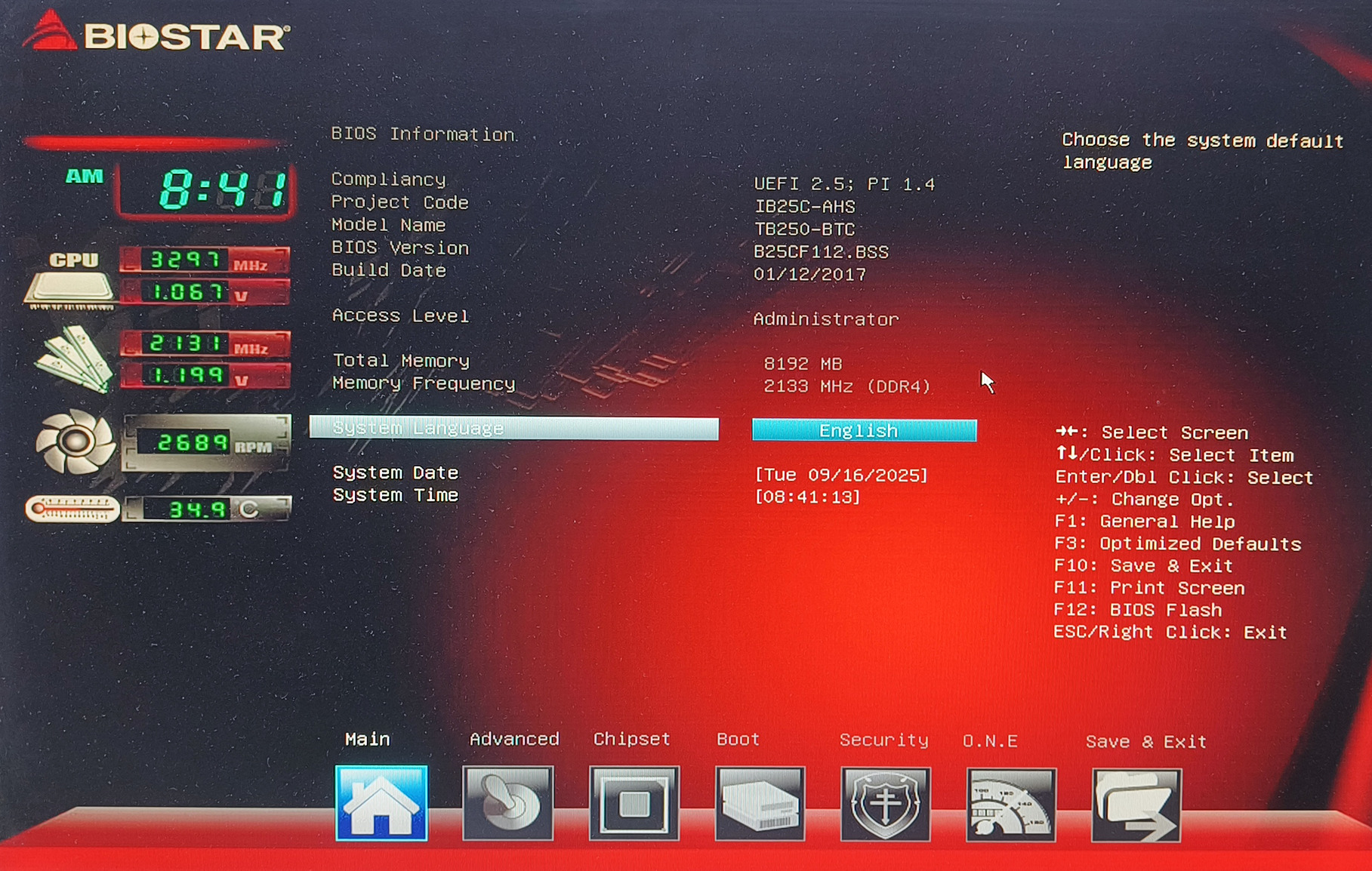Viewport: 1372px width, 871px height.
Task: Select the System Date label
Action: coord(396,472)
